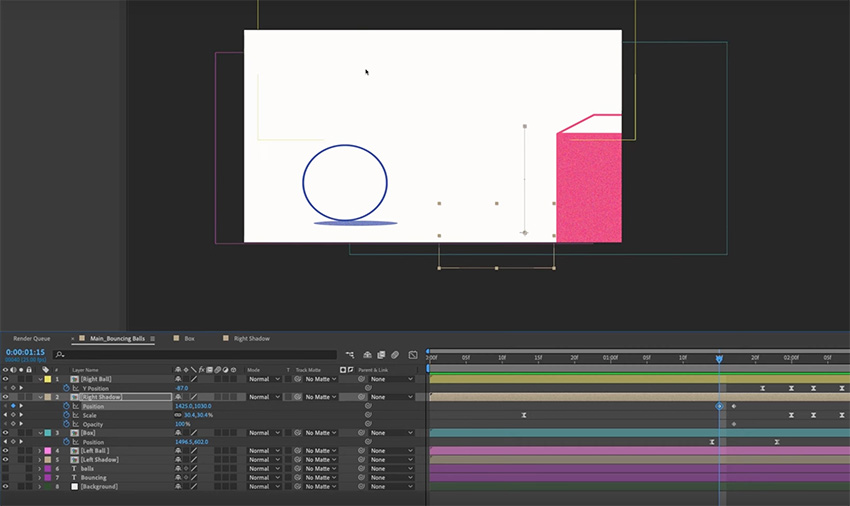
Task: Toggle the Hide Shy Layers switch
Action: click(x=367, y=355)
